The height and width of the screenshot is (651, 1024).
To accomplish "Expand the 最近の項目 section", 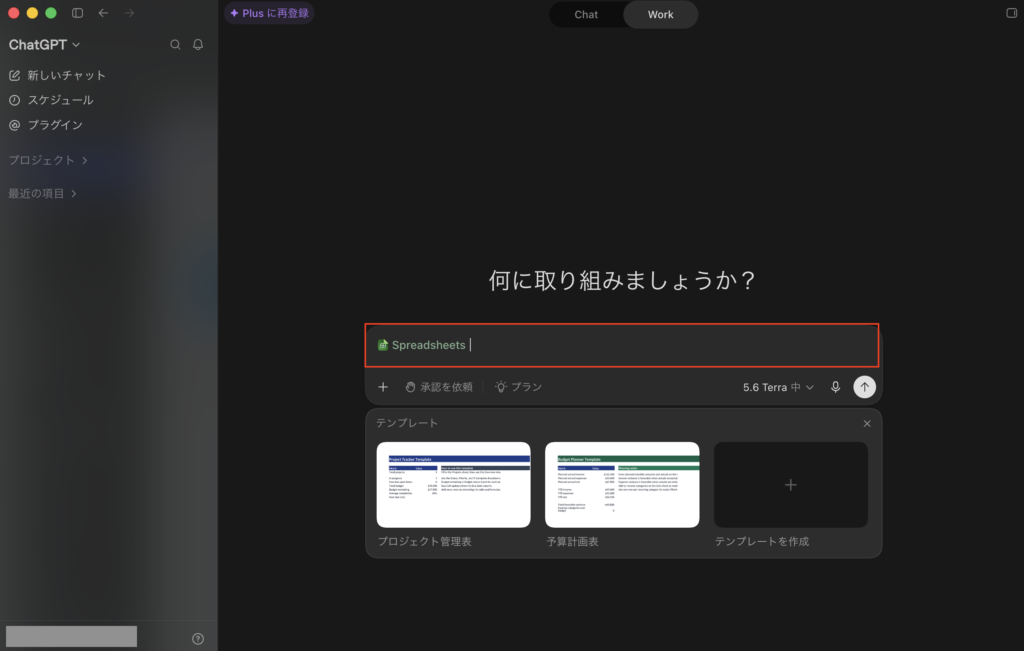I will click(x=42, y=193).
